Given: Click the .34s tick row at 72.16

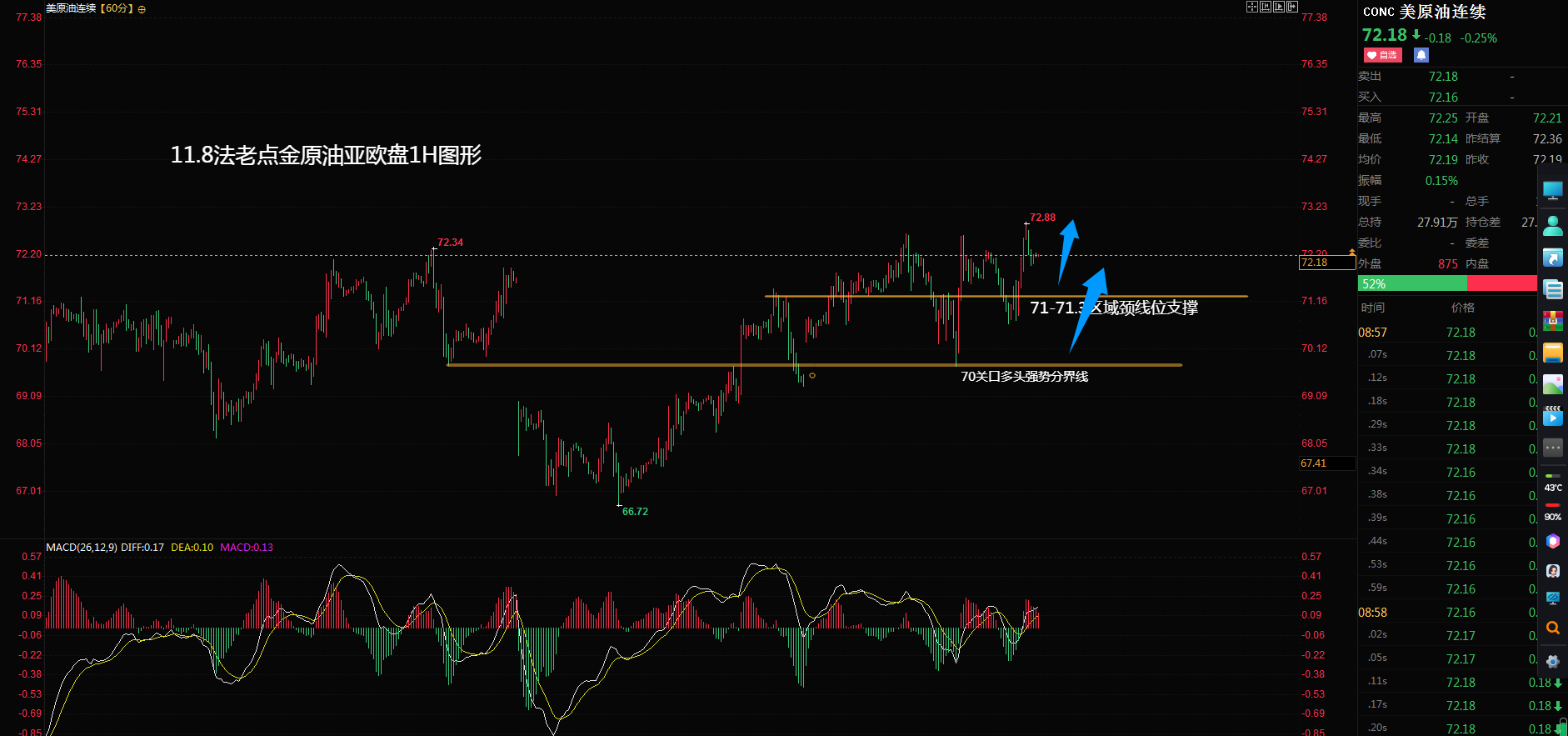Looking at the screenshot, I should [x=1448, y=473].
